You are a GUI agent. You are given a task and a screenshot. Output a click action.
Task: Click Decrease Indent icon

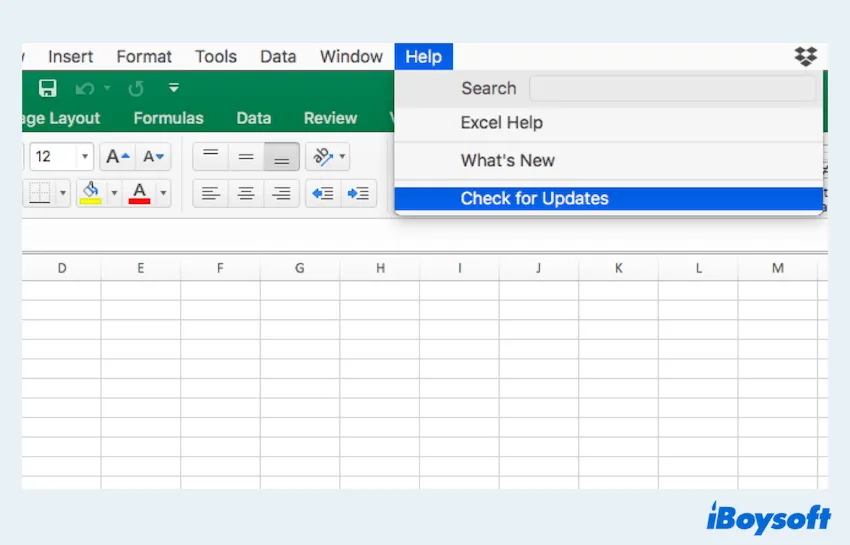(323, 193)
